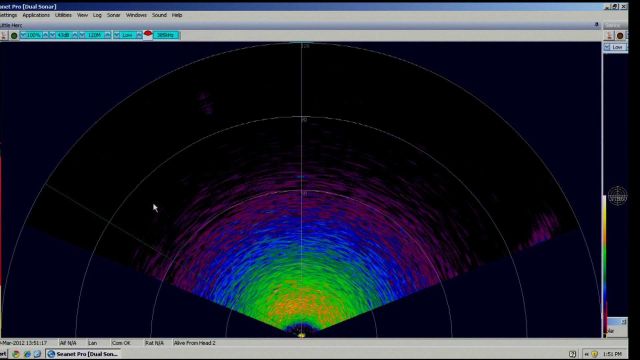Increase the 100% setting with up arrow

45,36
